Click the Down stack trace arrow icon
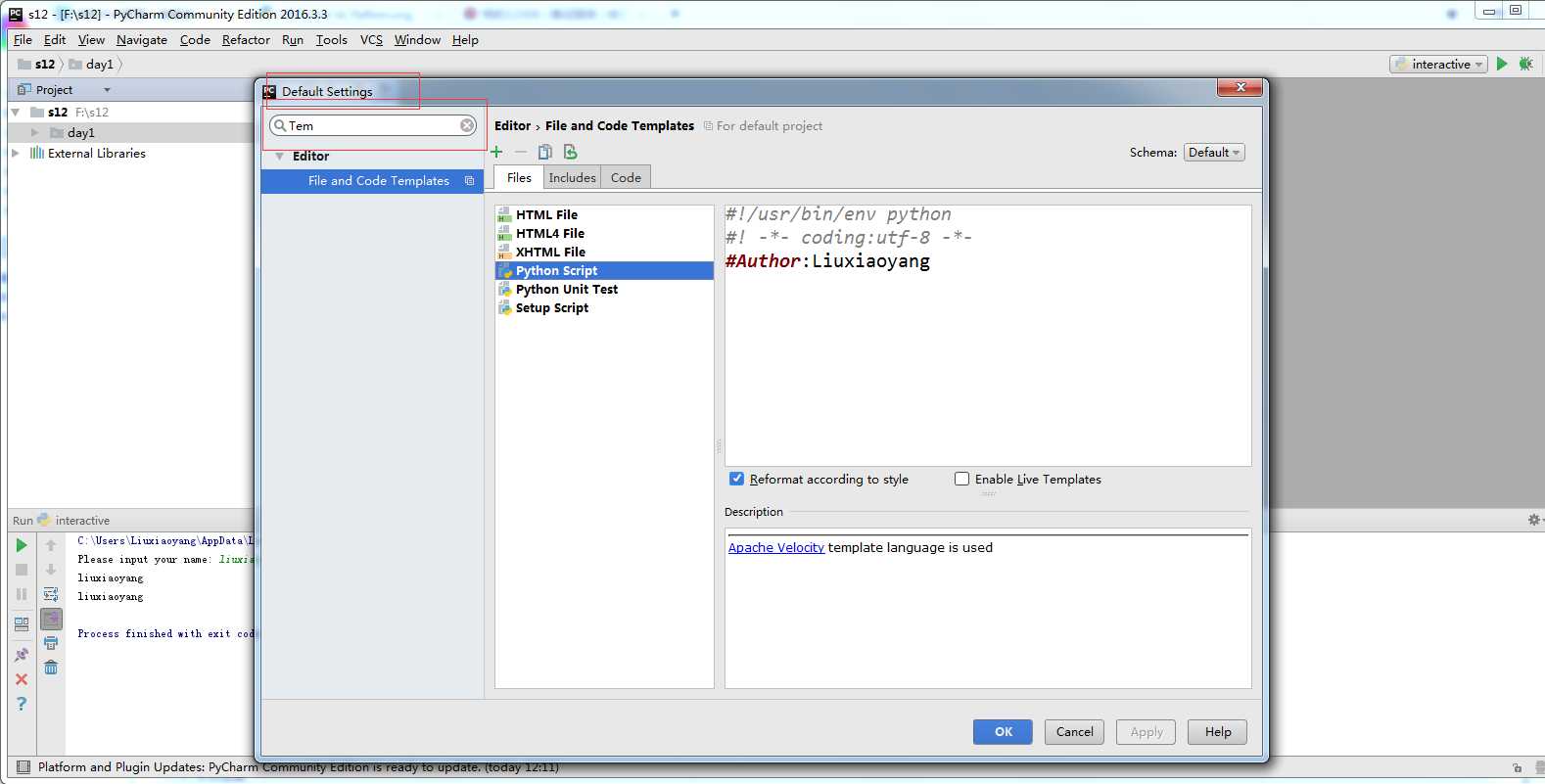This screenshot has width=1545, height=784. [51, 570]
